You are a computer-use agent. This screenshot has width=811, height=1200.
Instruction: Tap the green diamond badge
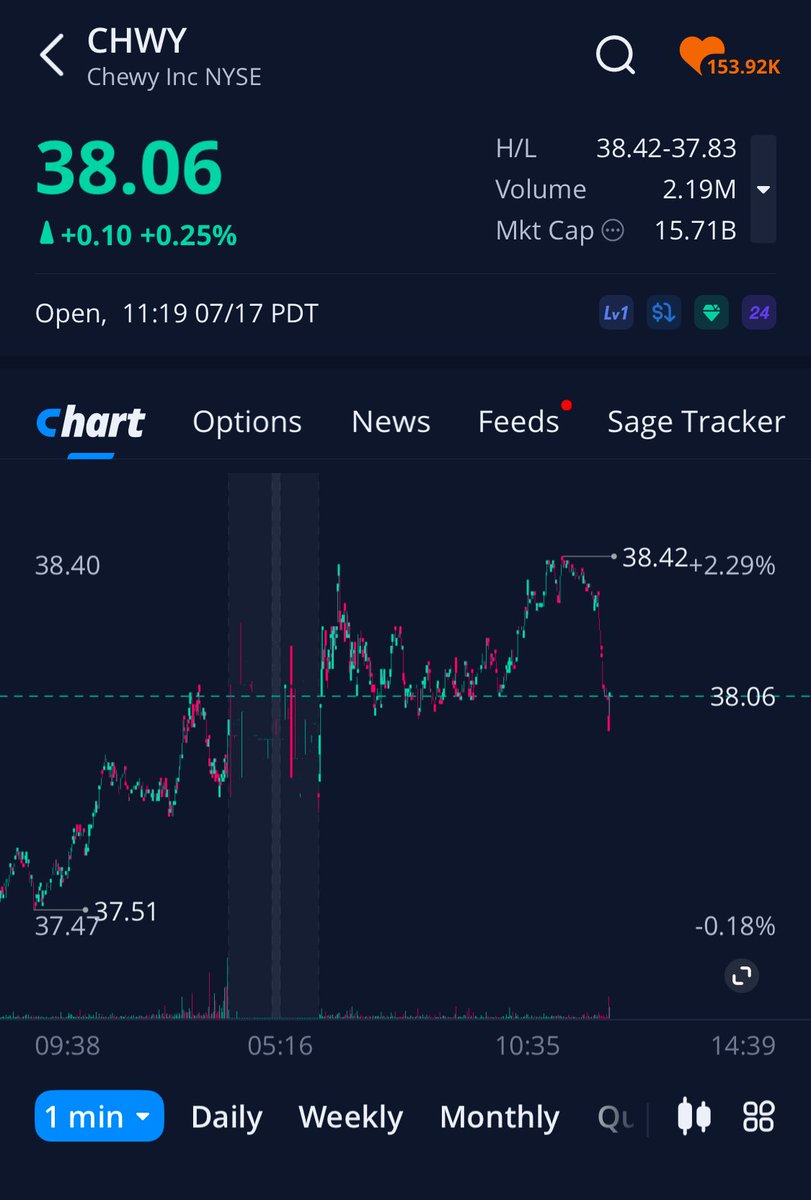tap(711, 313)
